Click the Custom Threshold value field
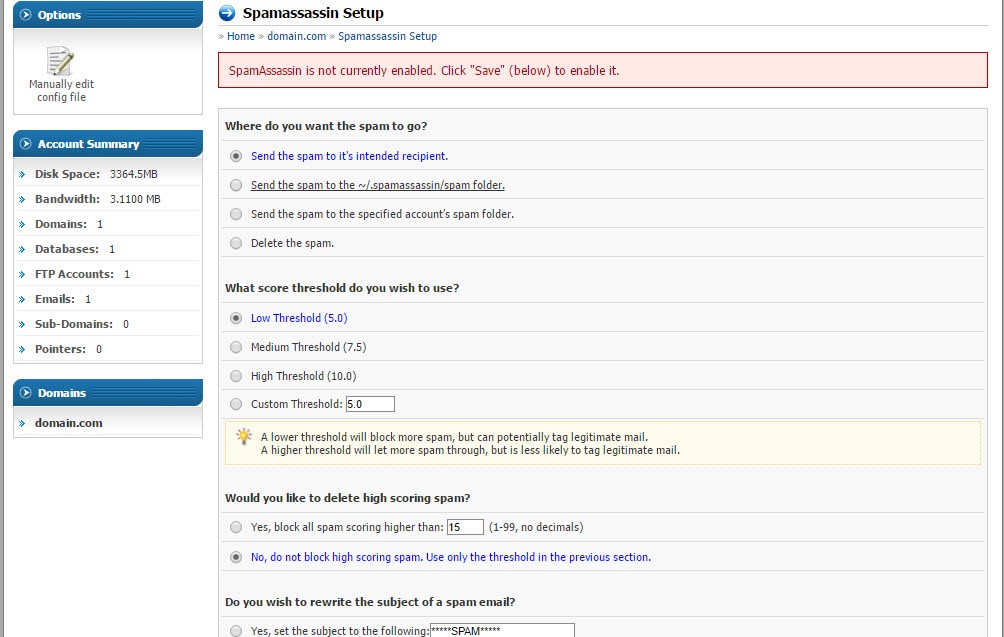Screen dimensions: 1004x637 (x=370, y=404)
